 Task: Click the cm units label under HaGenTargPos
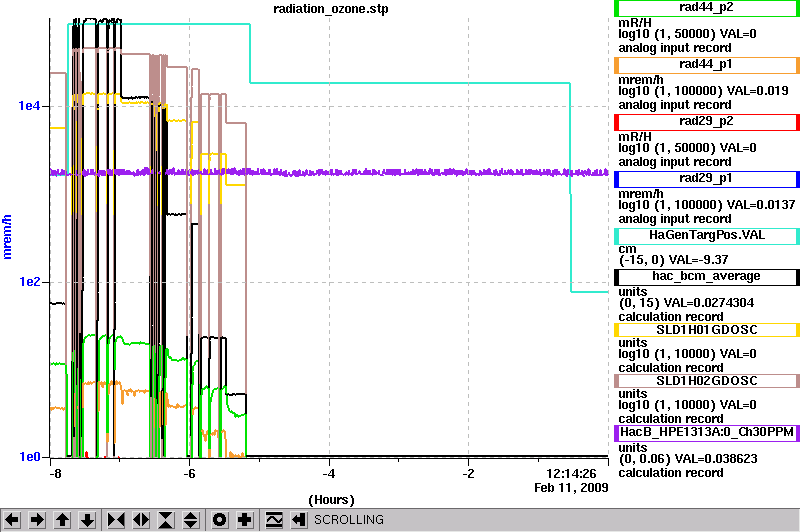(627, 249)
